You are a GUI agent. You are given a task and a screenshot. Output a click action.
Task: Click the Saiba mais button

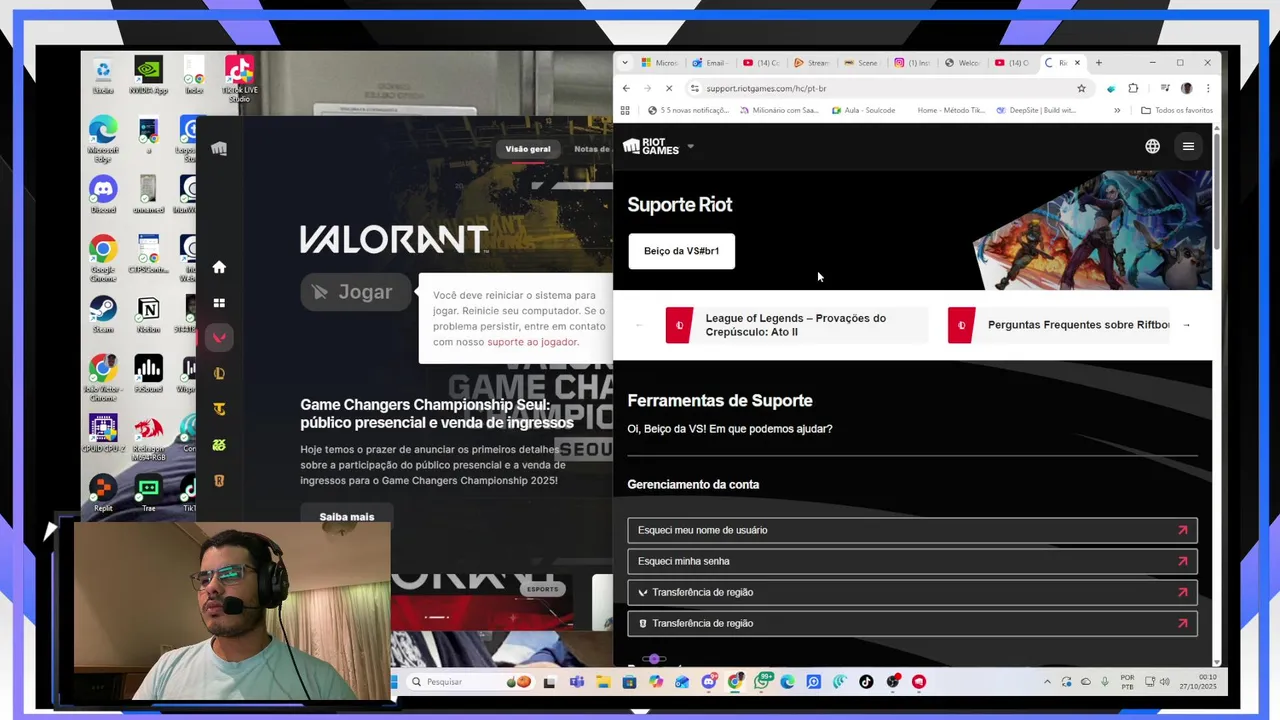[x=347, y=517]
